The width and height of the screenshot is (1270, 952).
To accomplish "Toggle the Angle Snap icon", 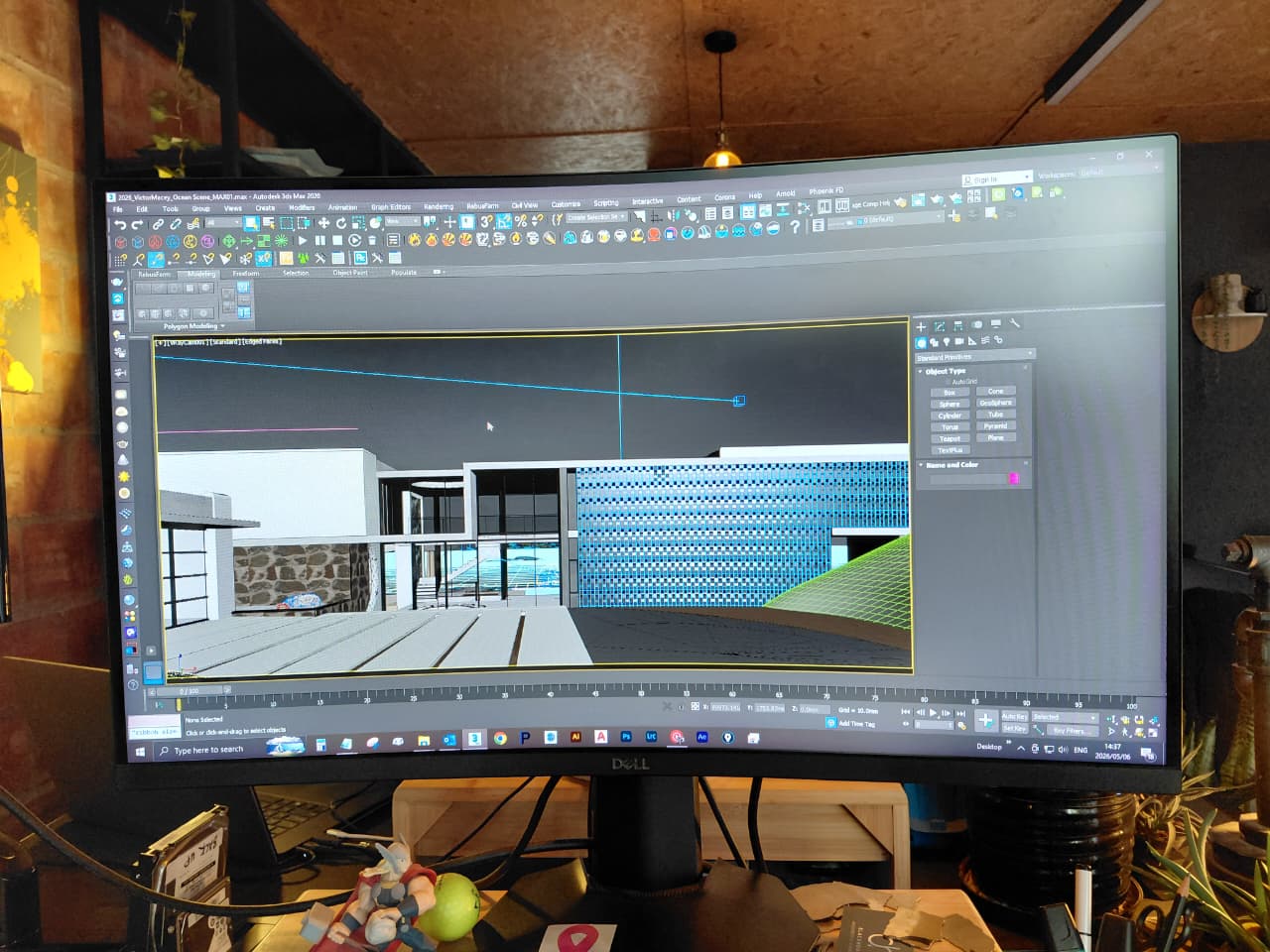I will pos(503,222).
